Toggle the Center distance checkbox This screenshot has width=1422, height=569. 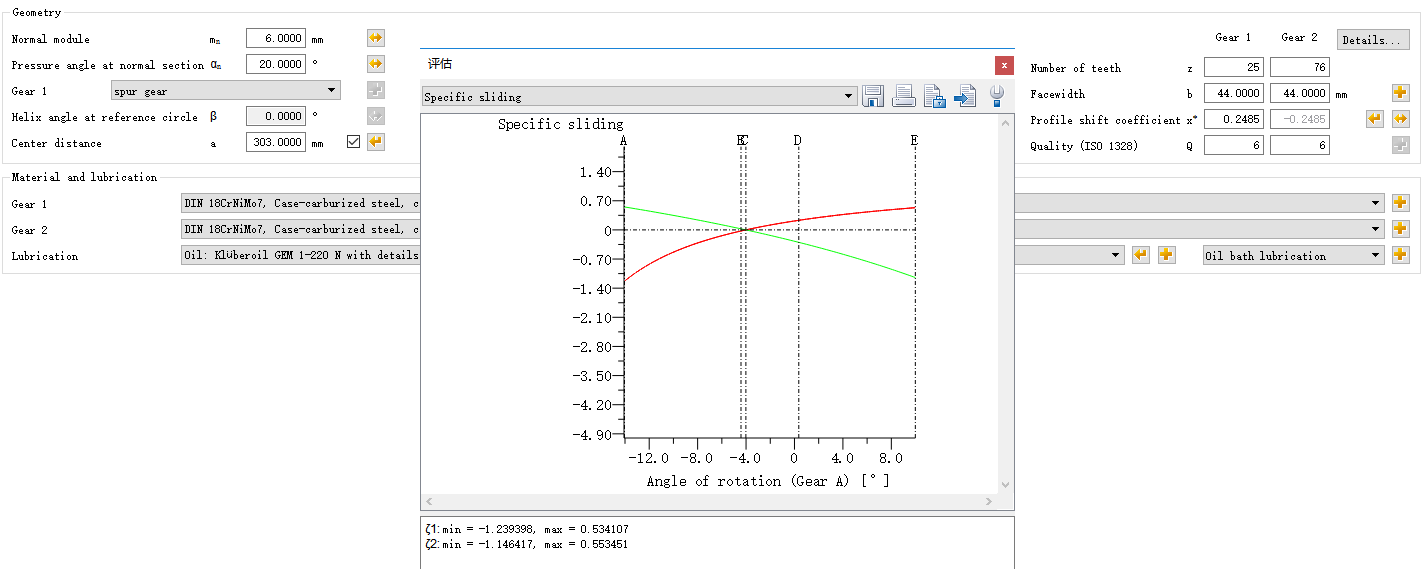pos(353,142)
